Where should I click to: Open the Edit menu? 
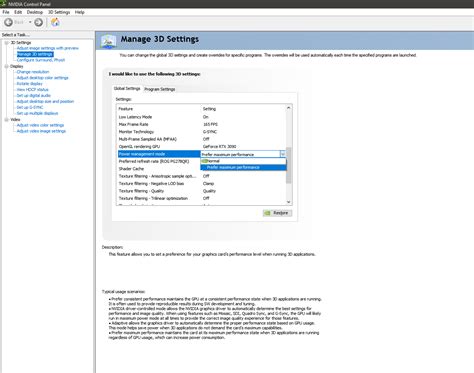(18, 12)
